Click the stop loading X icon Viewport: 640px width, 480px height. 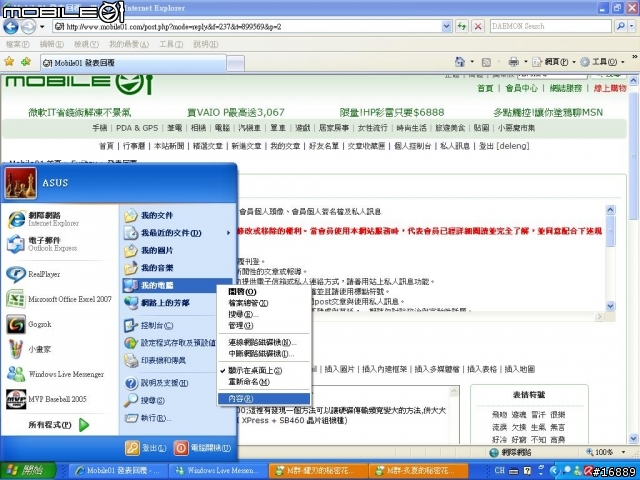tap(478, 27)
